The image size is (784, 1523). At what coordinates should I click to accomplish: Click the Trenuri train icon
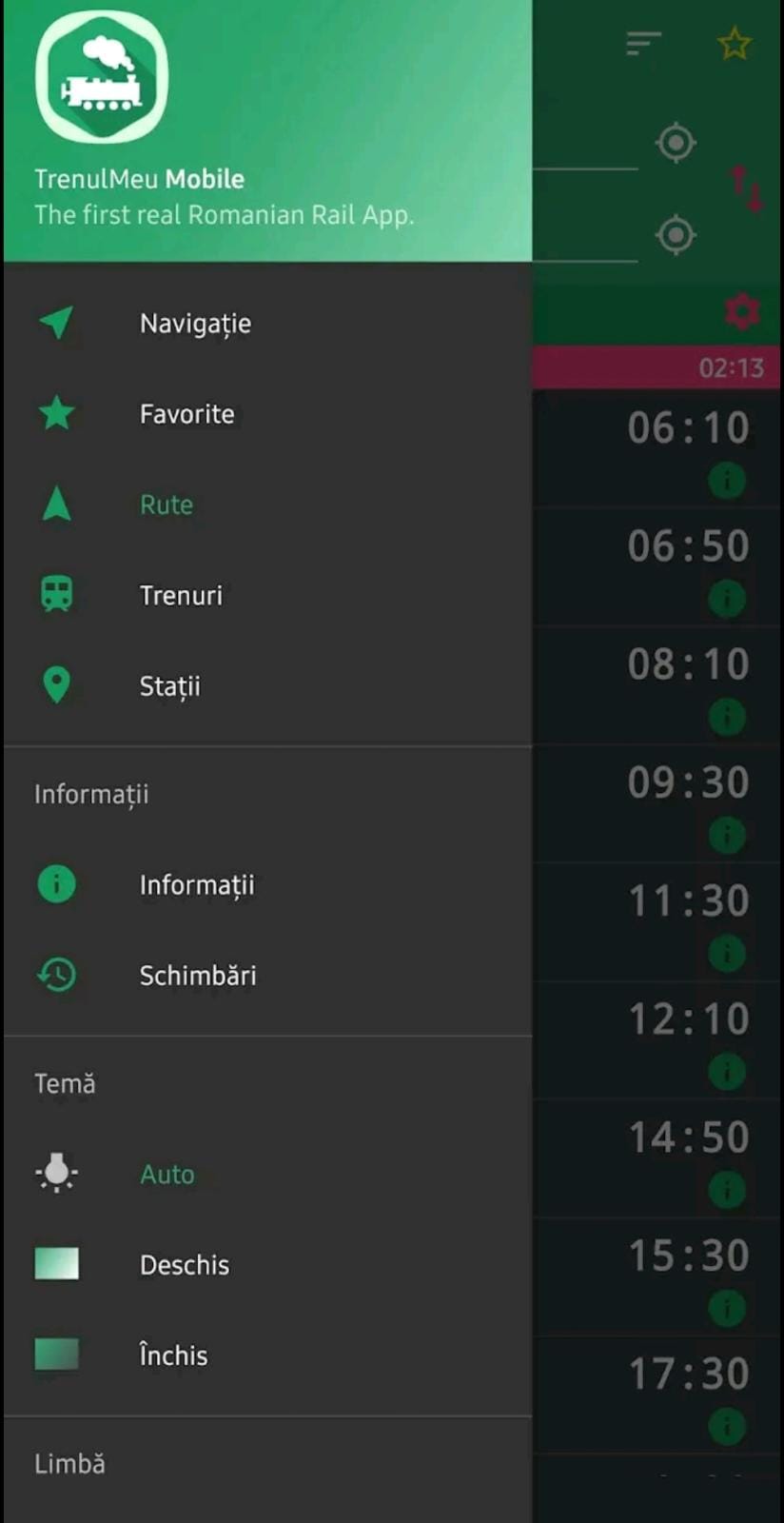(57, 595)
